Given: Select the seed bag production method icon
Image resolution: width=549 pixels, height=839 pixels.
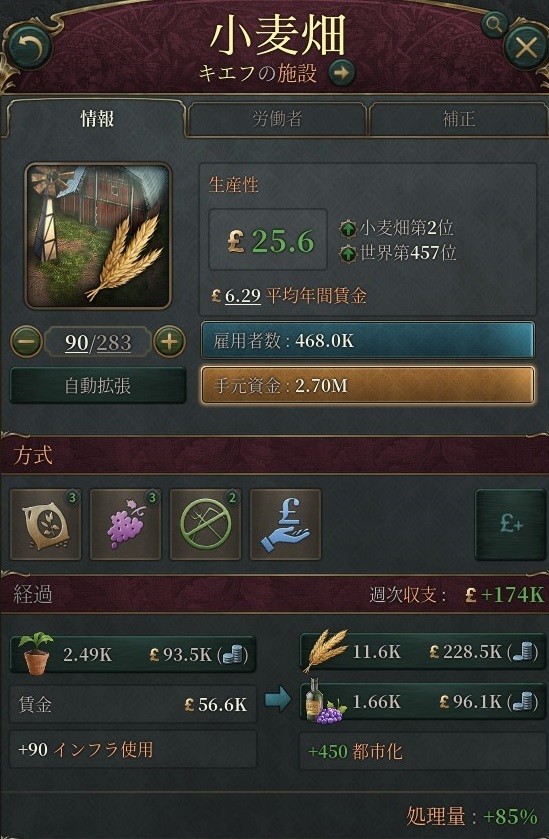Looking at the screenshot, I should (45, 524).
